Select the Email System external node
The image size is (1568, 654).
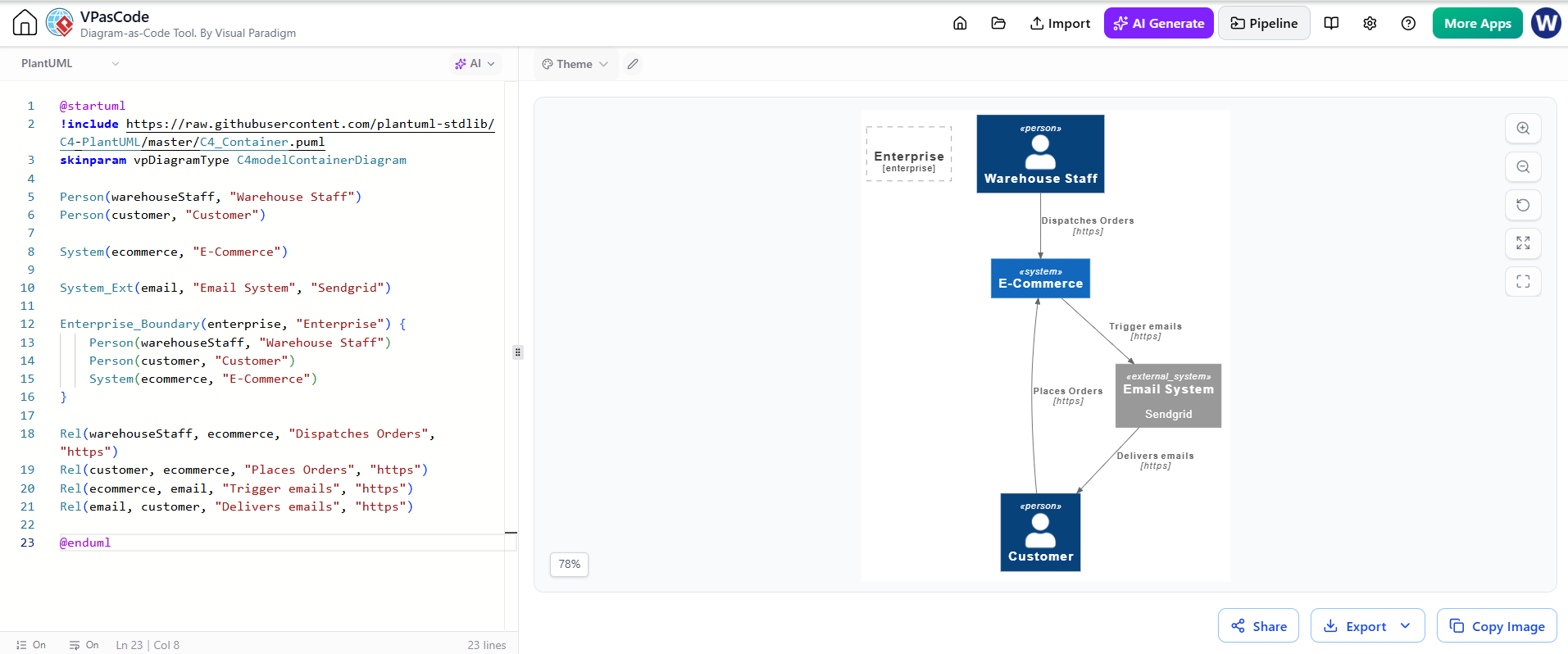point(1168,396)
